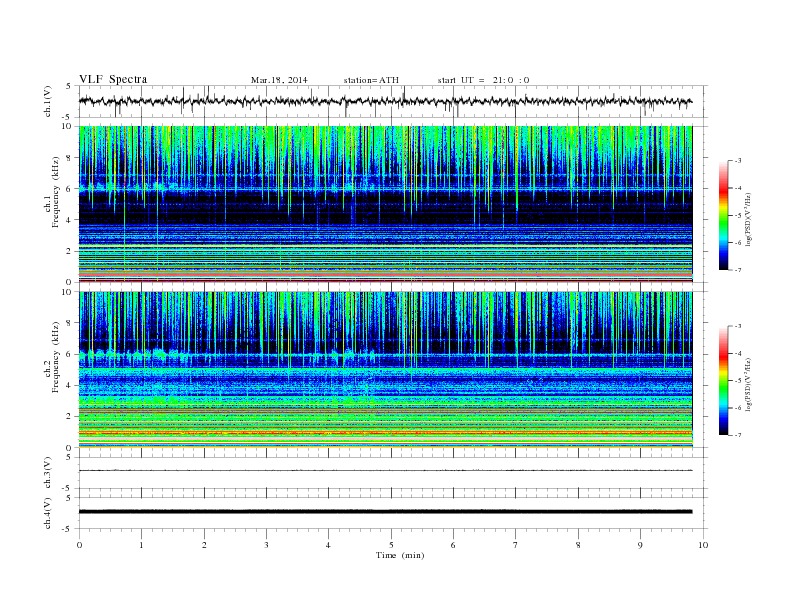Viewport: 792px width, 612px height.
Task: Click the "-3" label on ch.1 colorbar
Action: pyautogui.click(x=738, y=161)
